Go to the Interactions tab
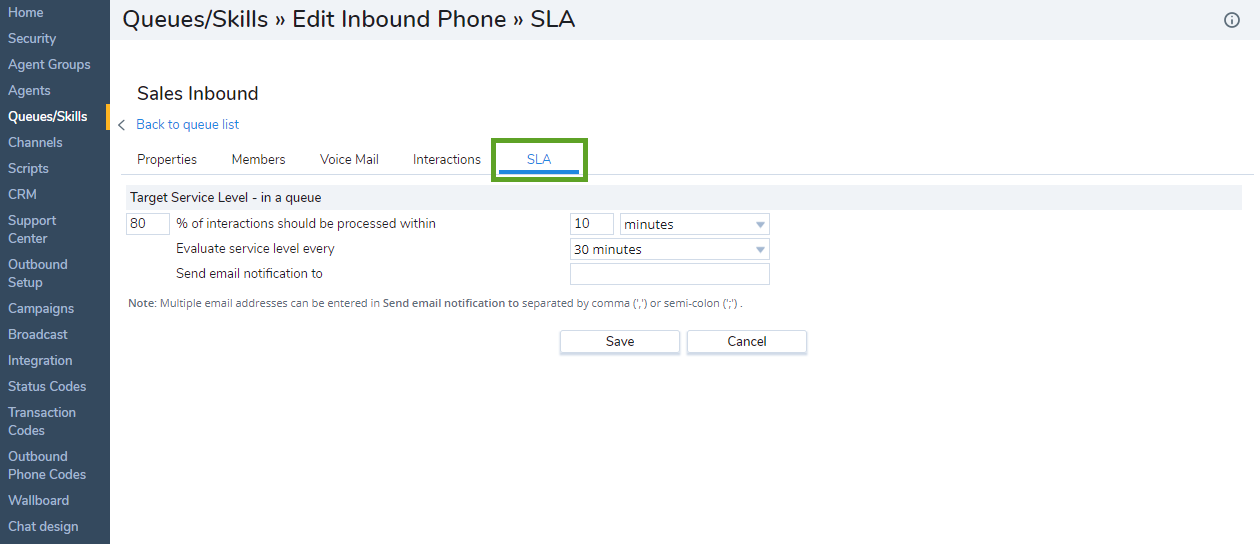This screenshot has height=544, width=1260. coord(447,159)
